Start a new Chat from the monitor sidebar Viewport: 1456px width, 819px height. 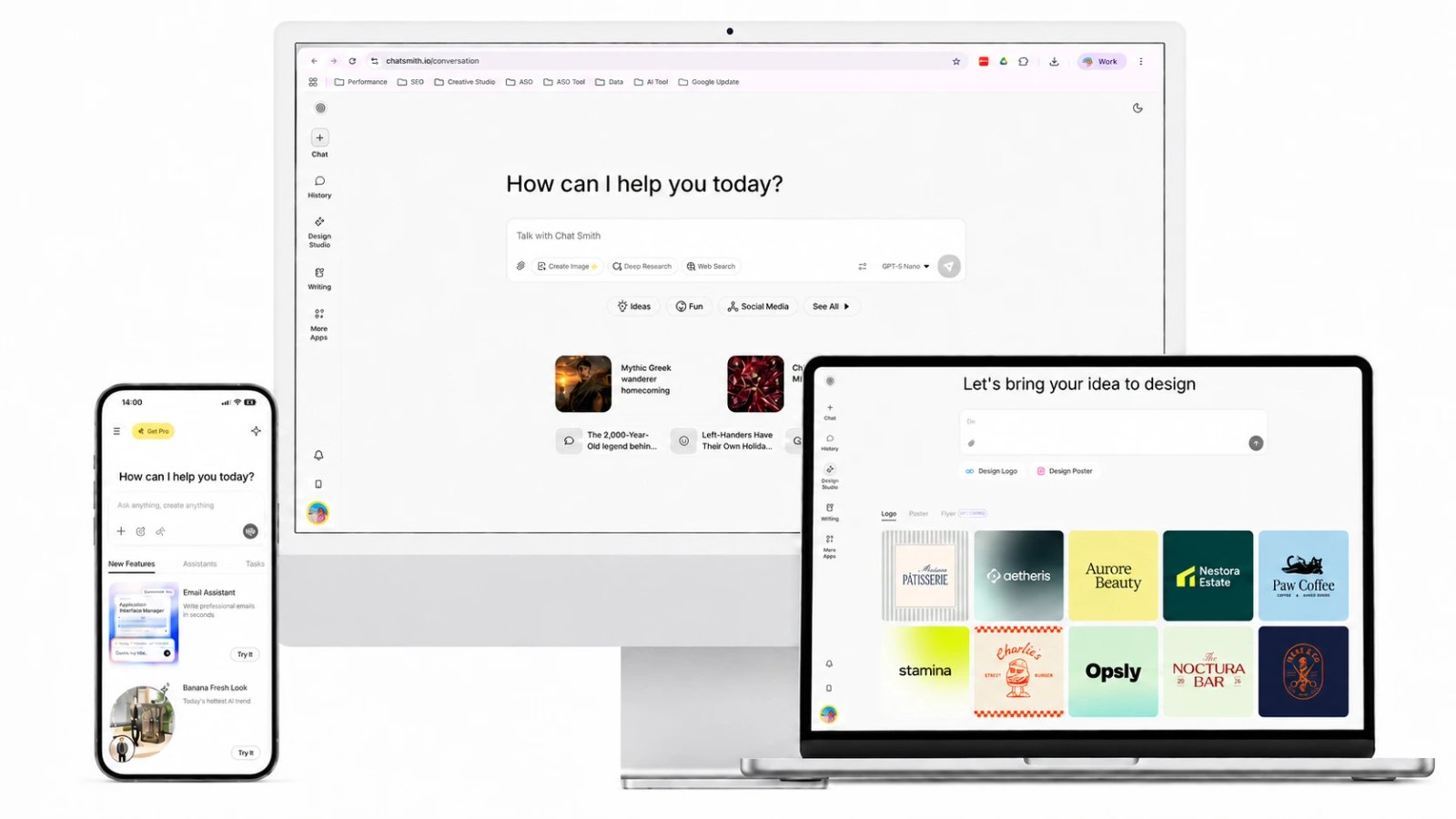[320, 143]
